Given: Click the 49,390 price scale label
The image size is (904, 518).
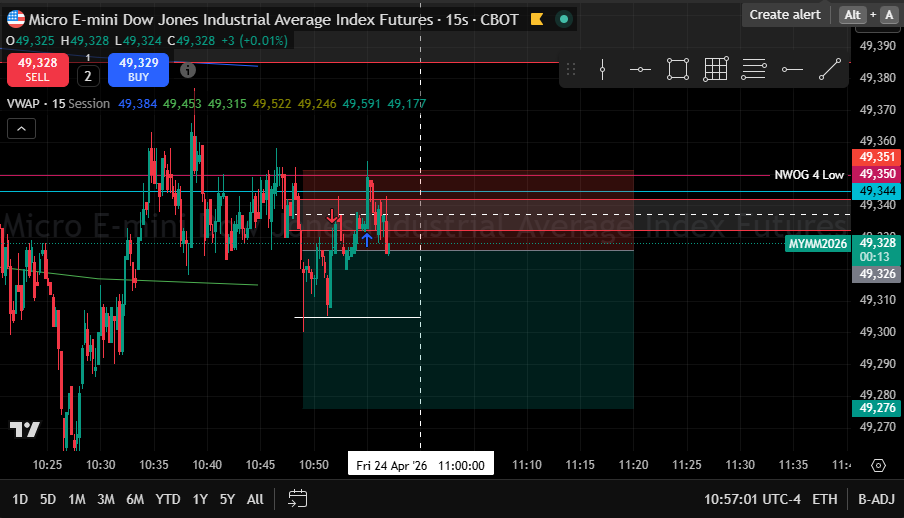Looking at the screenshot, I should click(x=877, y=46).
